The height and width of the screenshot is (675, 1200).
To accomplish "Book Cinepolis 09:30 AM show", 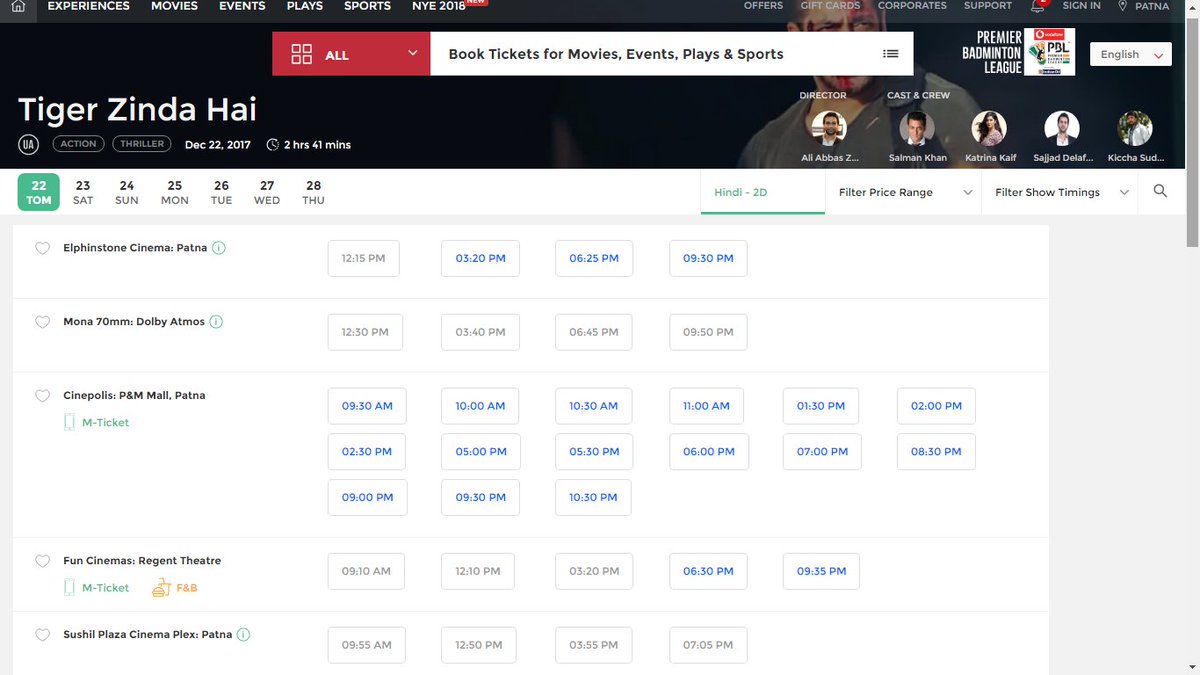I will coord(367,406).
